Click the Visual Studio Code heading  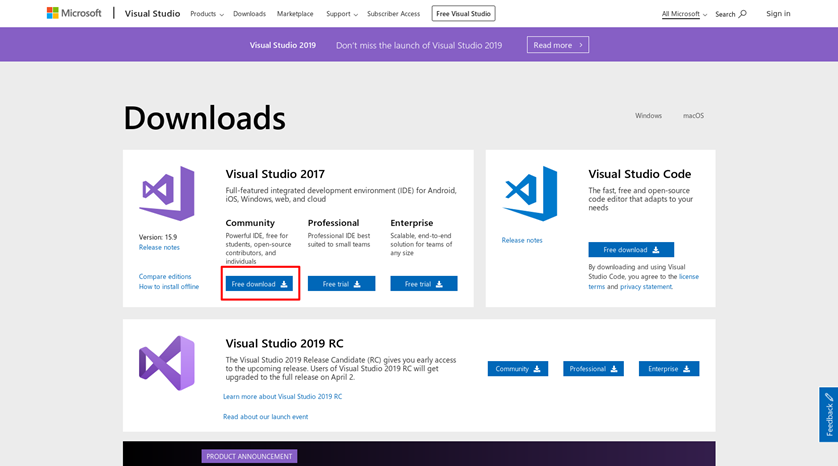tap(640, 174)
